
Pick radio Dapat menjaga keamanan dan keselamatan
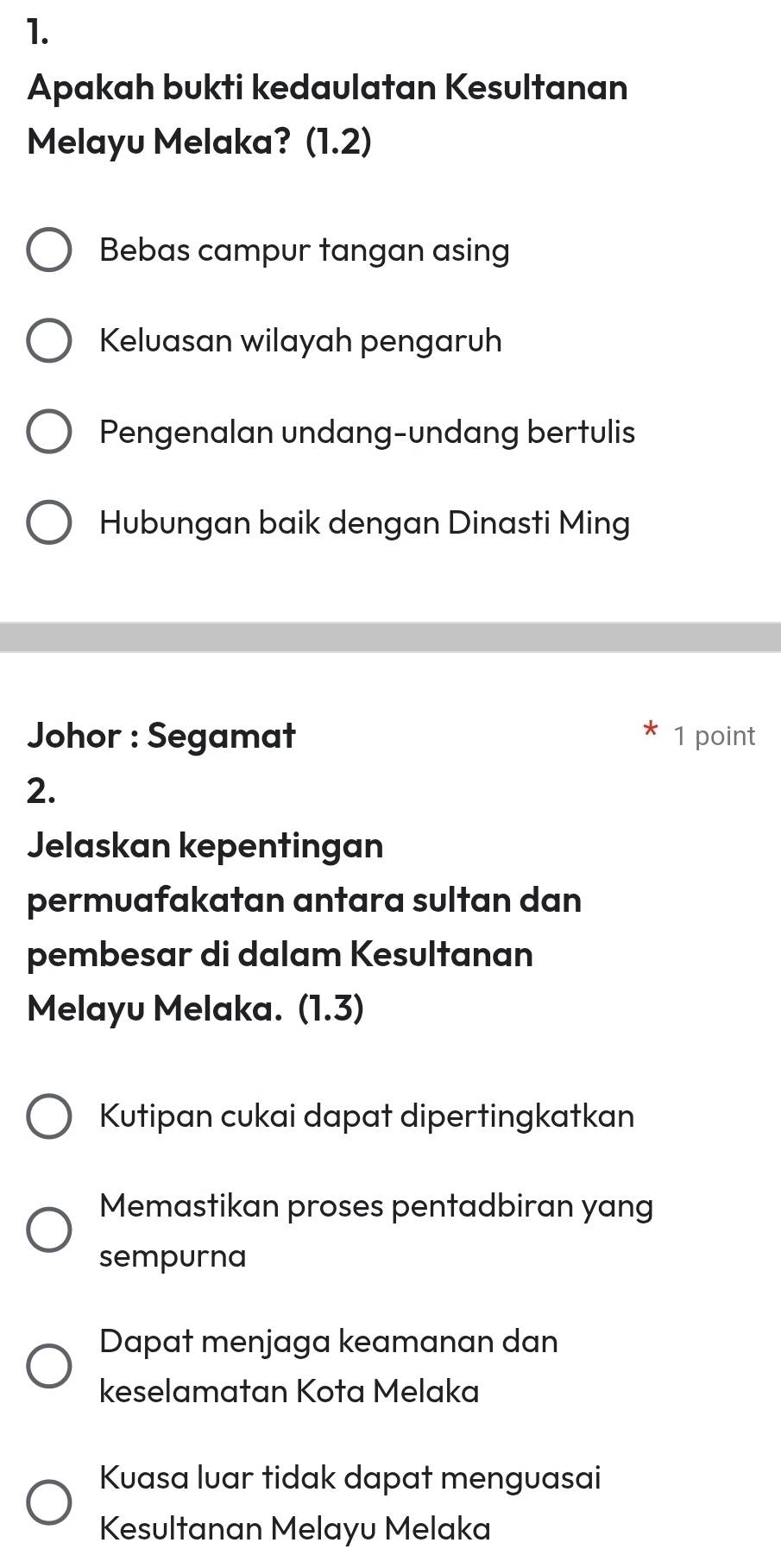49,1366
